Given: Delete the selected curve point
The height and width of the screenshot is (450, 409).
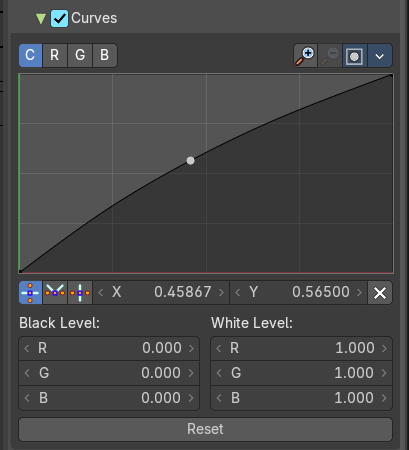Looking at the screenshot, I should tap(380, 293).
